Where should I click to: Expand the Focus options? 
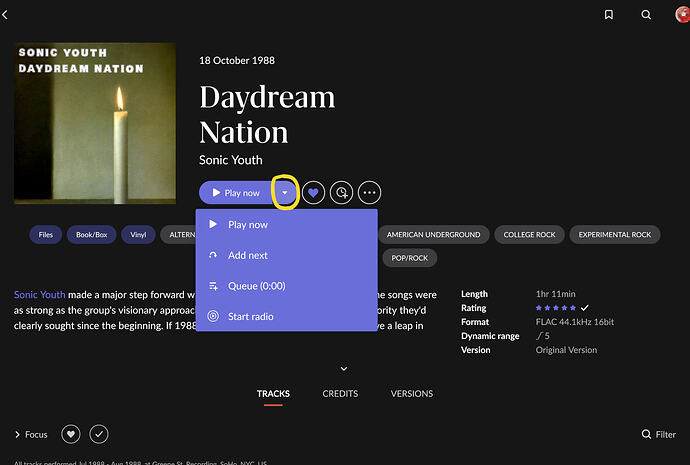pyautogui.click(x=31, y=435)
